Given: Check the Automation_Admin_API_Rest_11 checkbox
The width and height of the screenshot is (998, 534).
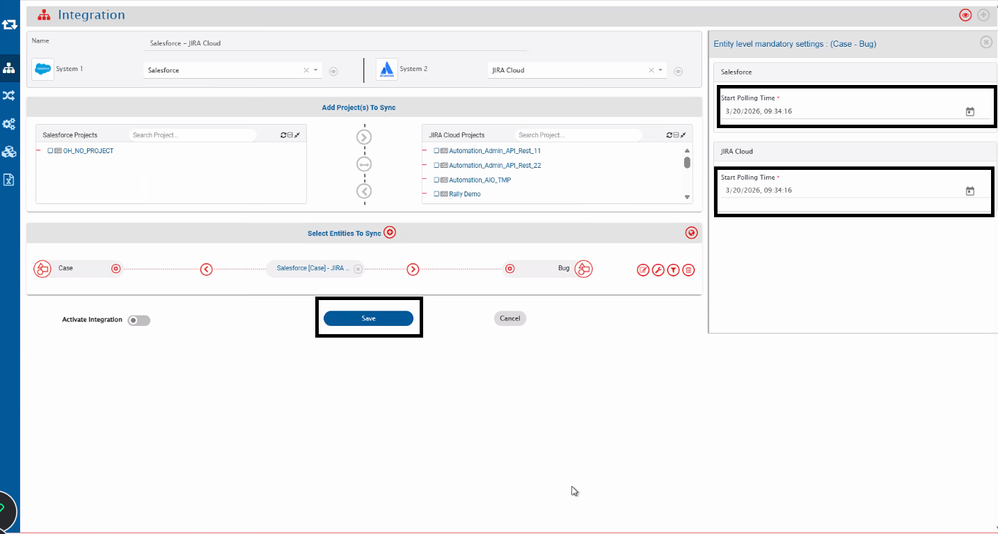Looking at the screenshot, I should 437,151.
